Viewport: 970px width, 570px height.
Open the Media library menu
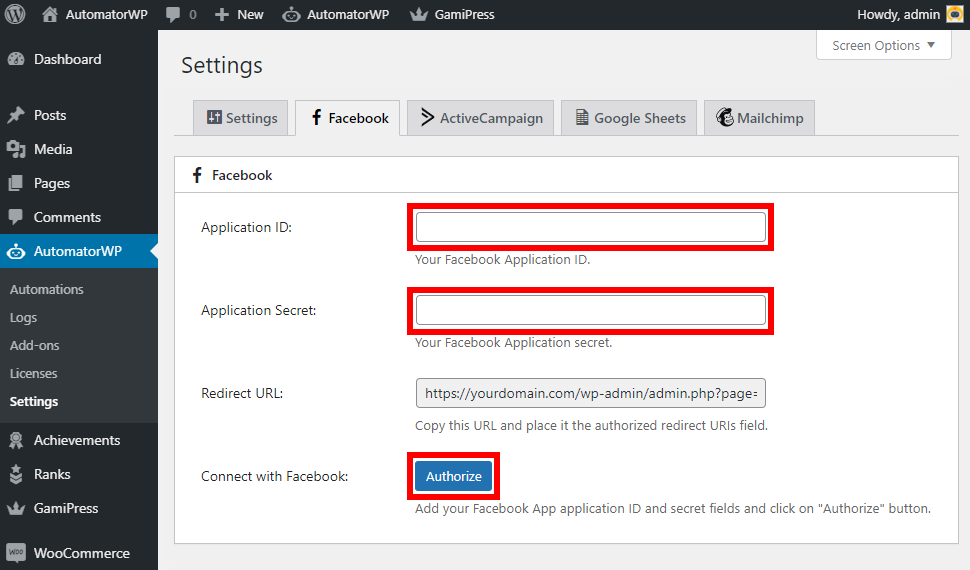click(53, 149)
